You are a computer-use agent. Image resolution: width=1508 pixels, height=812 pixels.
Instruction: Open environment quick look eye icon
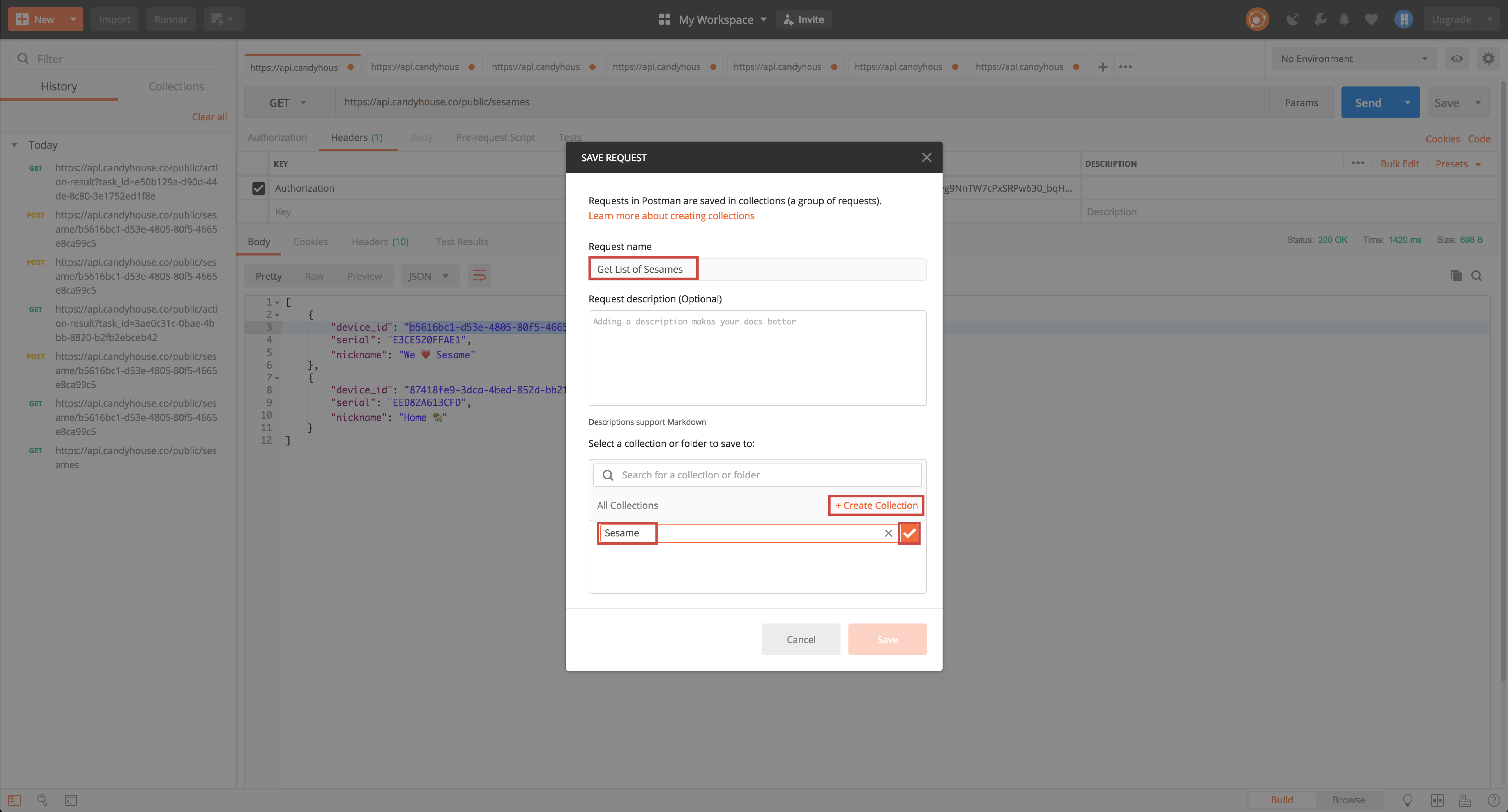(x=1457, y=59)
